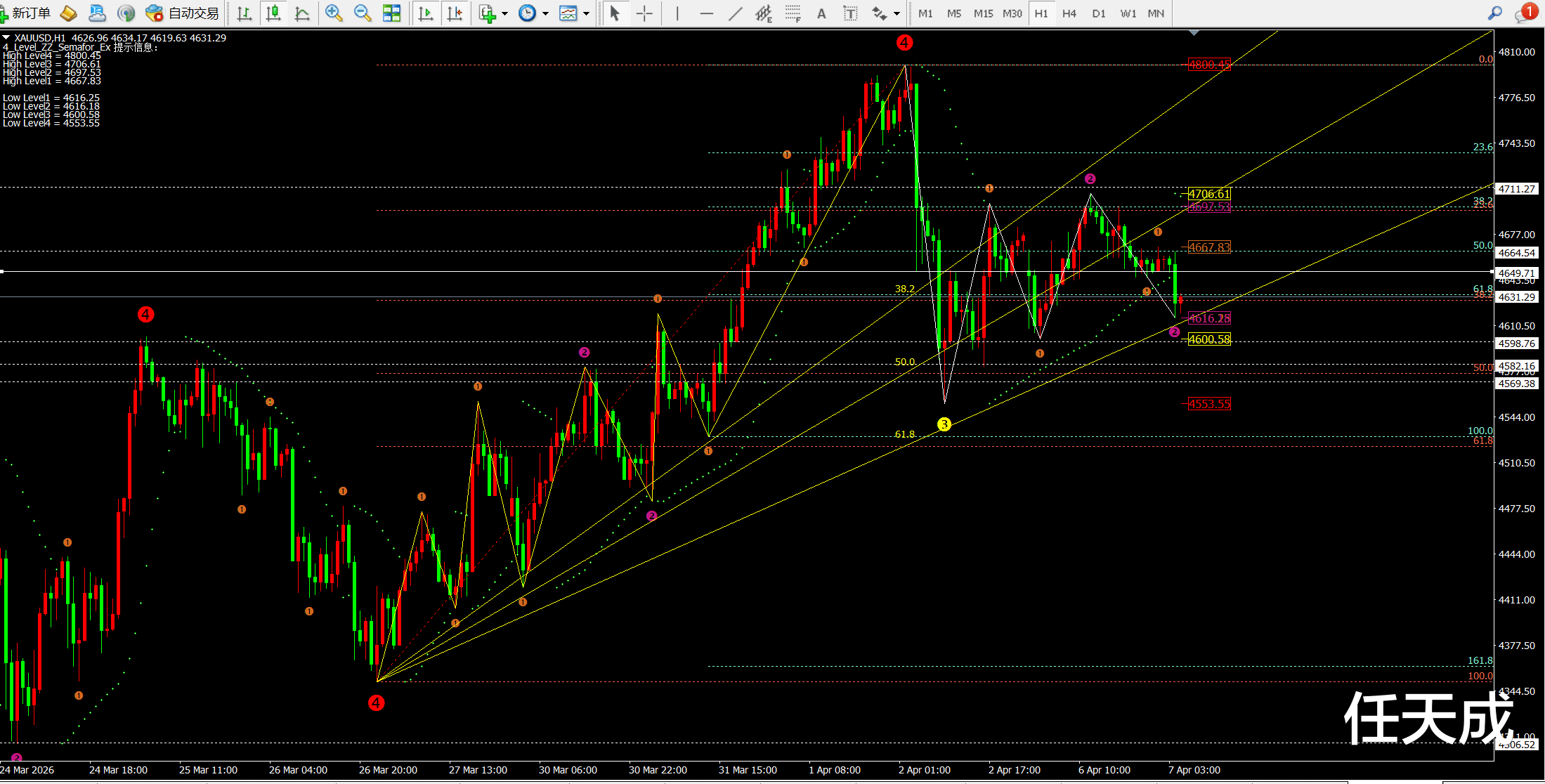This screenshot has width=1545, height=784.
Task: Click the zoom in magnifier icon
Action: point(334,13)
